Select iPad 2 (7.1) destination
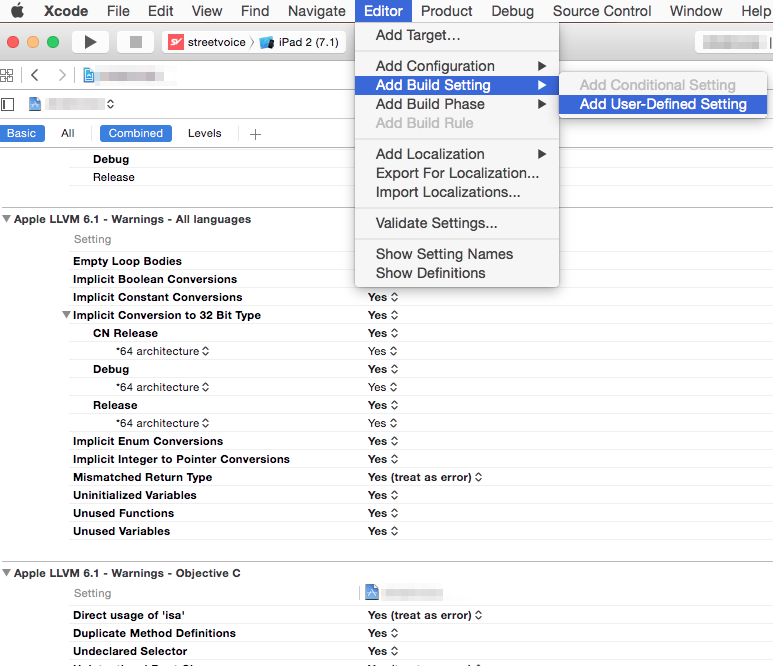This screenshot has width=773, height=666. click(300, 42)
